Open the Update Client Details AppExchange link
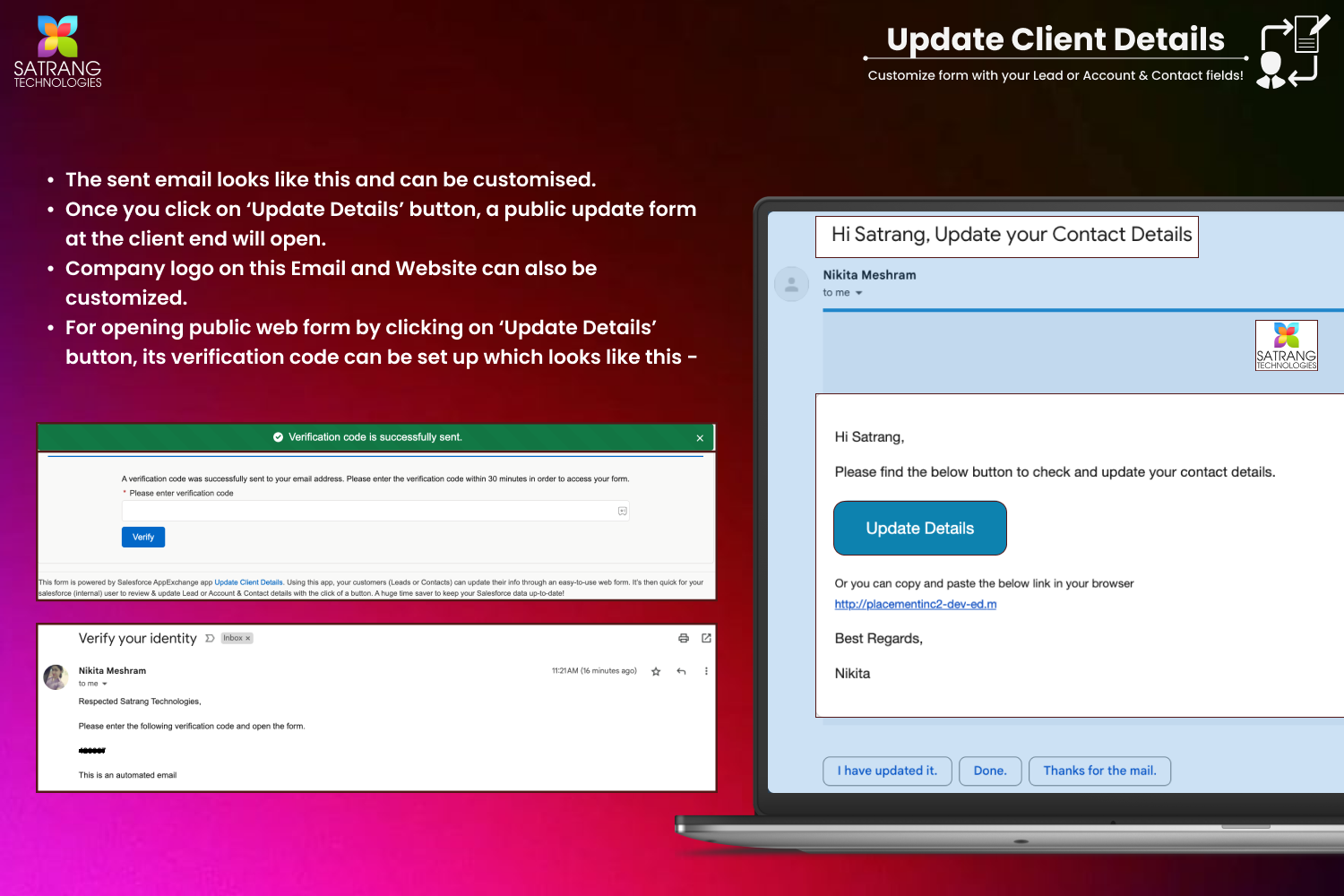1344x896 pixels. pyautogui.click(x=248, y=582)
